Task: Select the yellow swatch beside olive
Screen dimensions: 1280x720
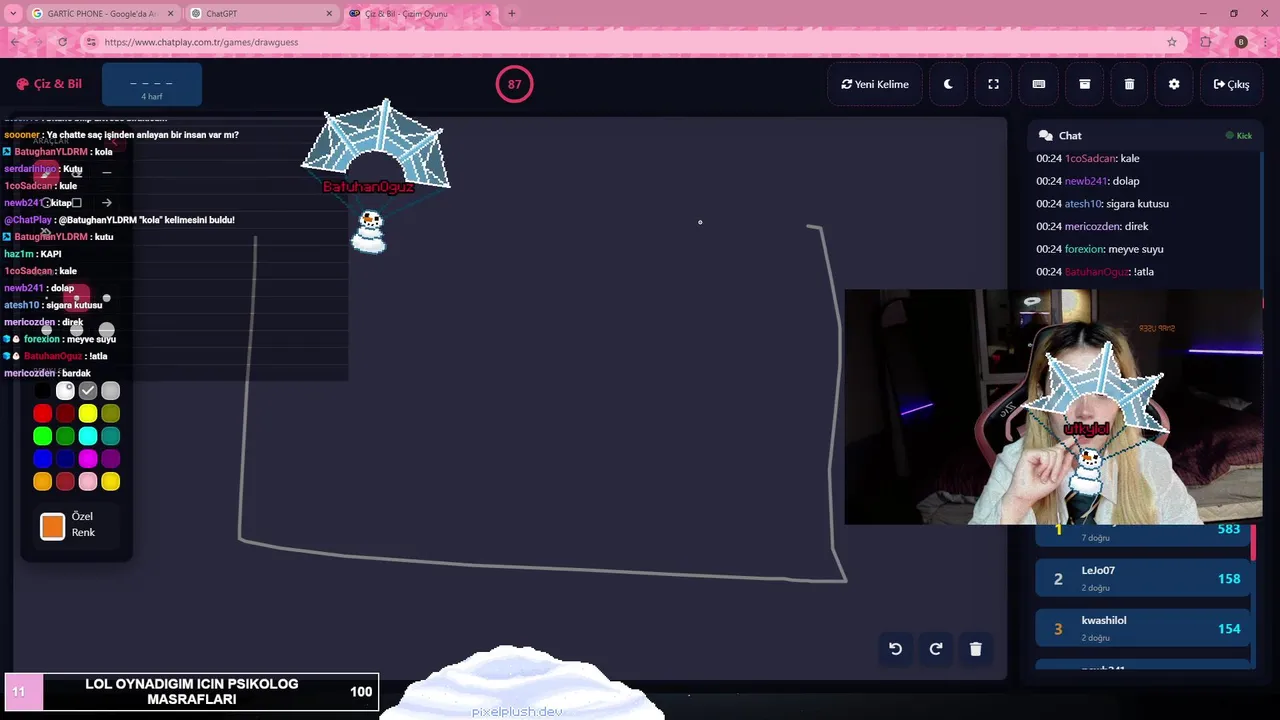Action: (x=88, y=413)
